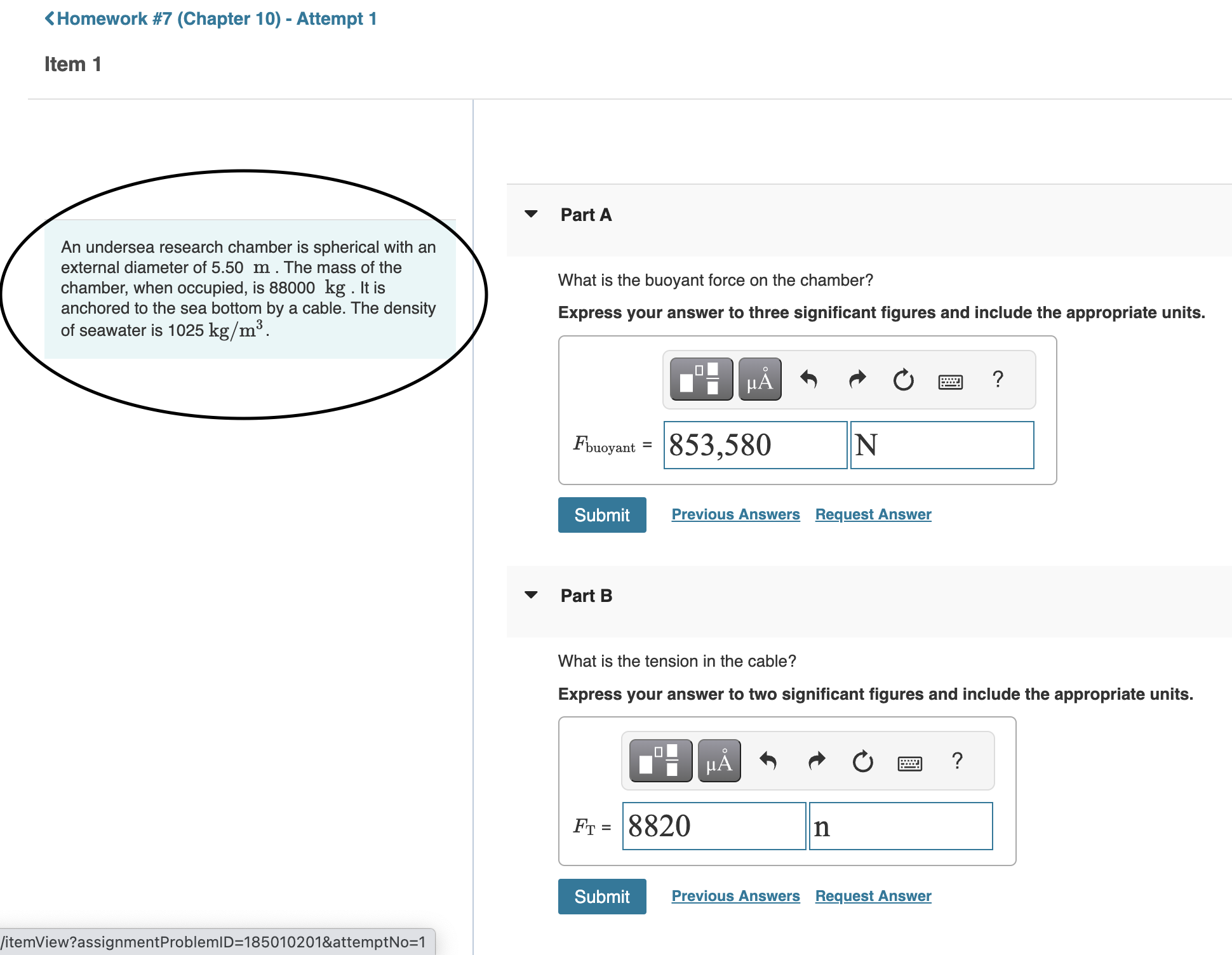The image size is (1232, 955).
Task: Click the buoyant force value field
Action: tap(754, 445)
